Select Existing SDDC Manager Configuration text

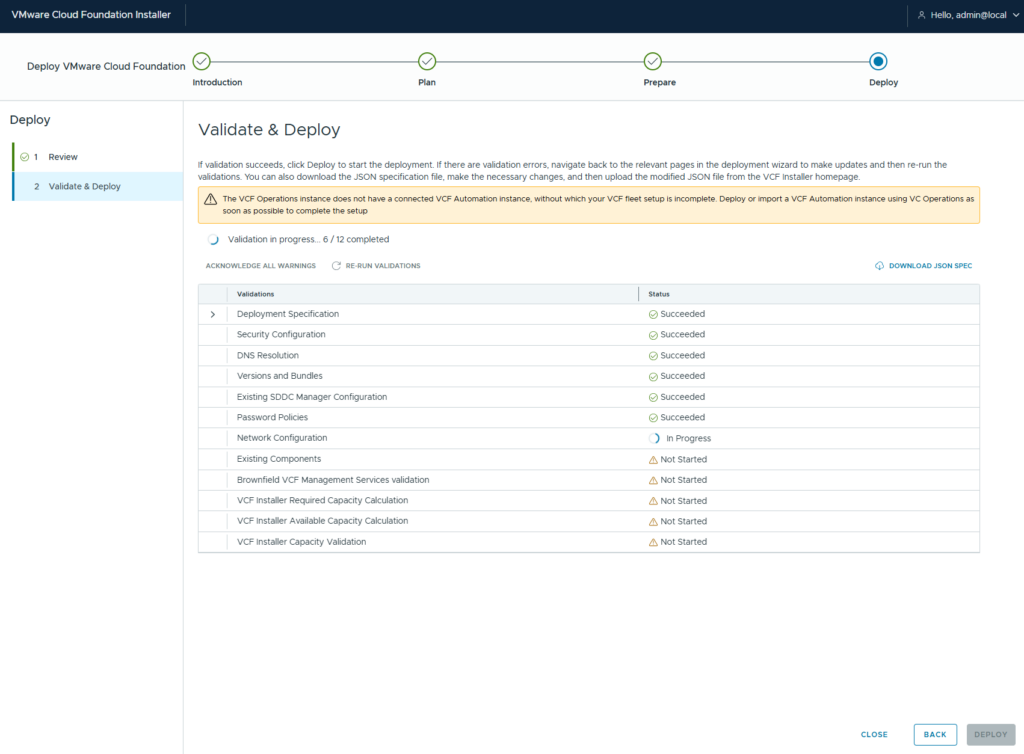(312, 397)
